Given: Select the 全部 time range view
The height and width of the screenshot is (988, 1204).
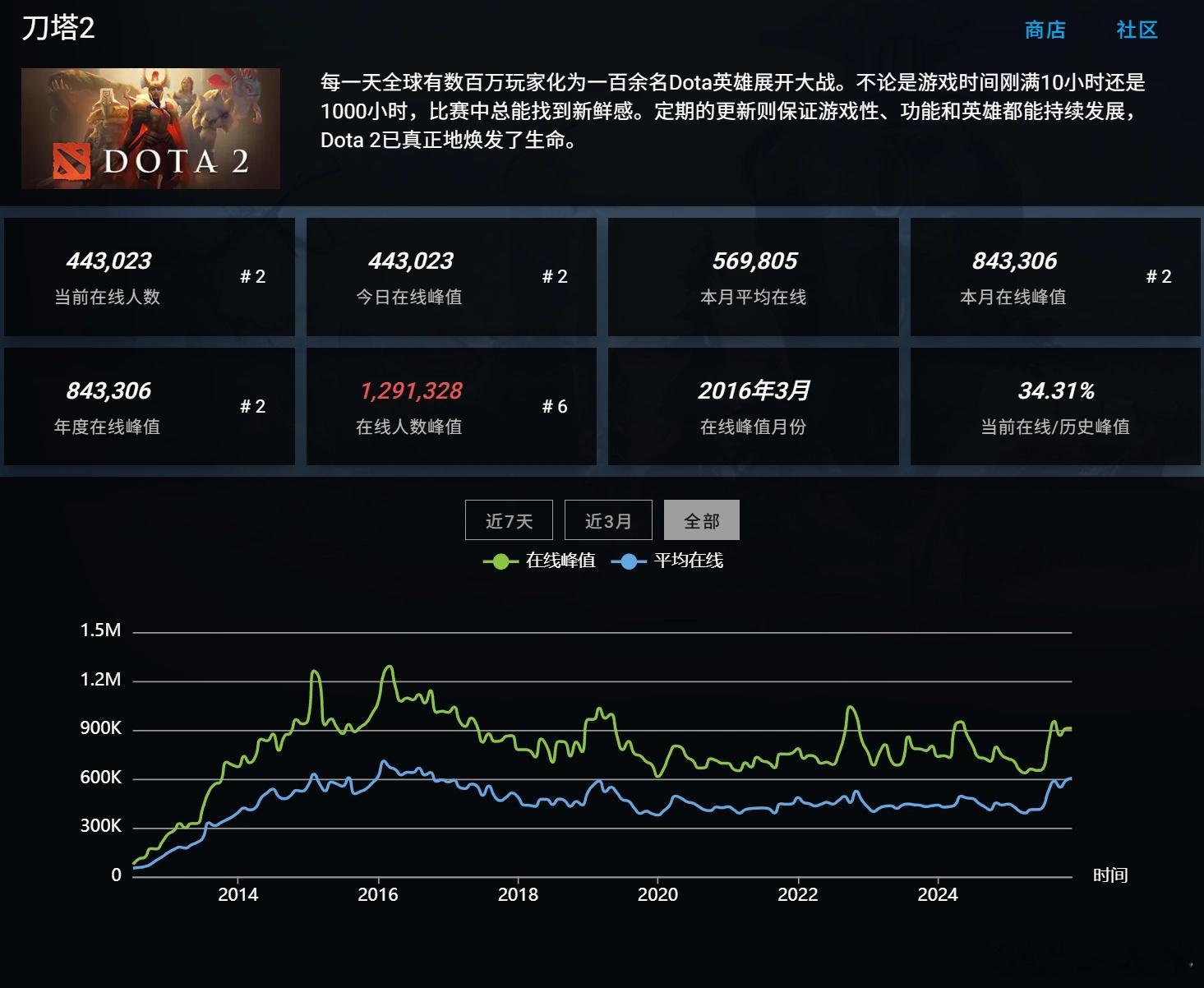Looking at the screenshot, I should [701, 519].
